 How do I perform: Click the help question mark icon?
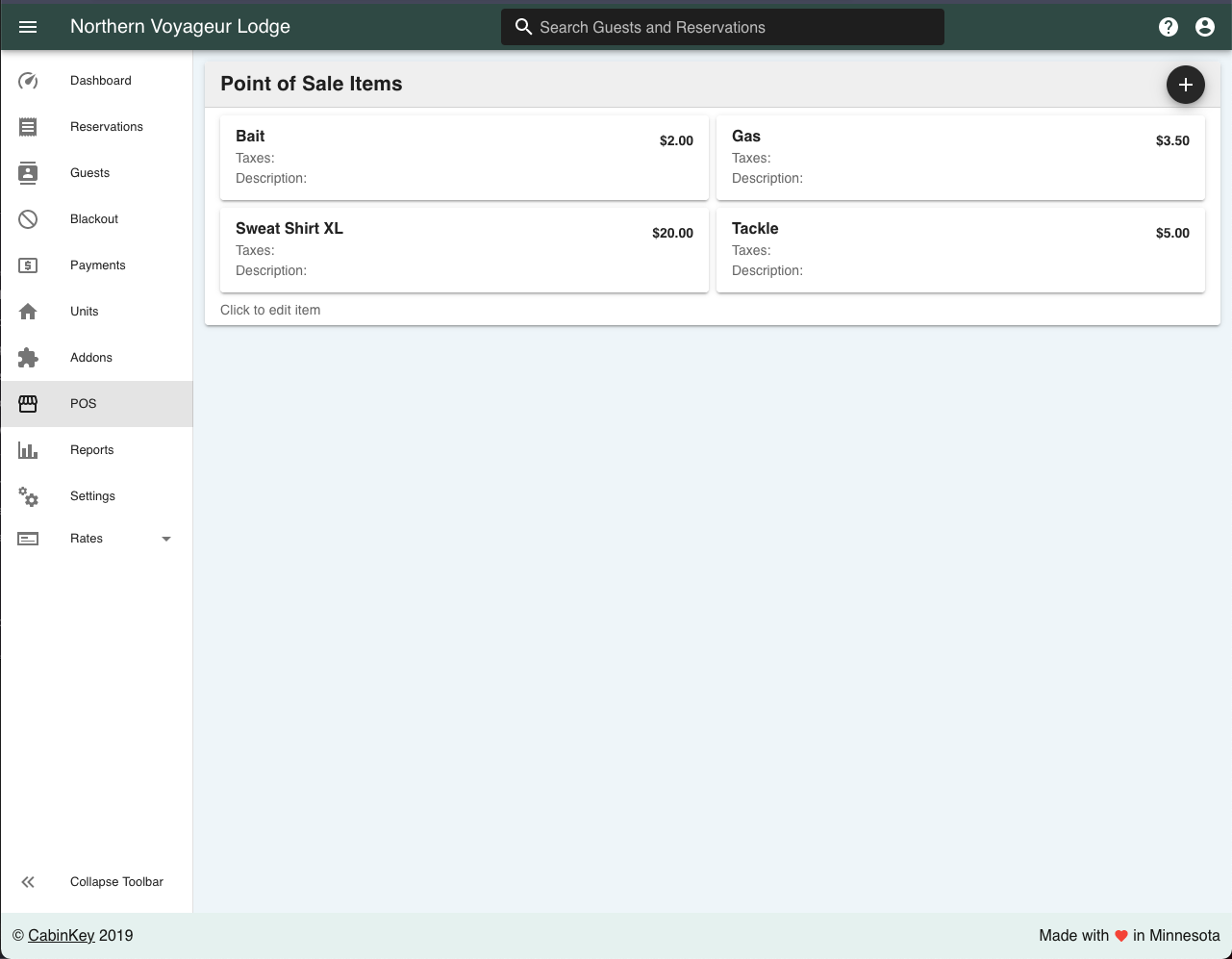coord(1169,27)
